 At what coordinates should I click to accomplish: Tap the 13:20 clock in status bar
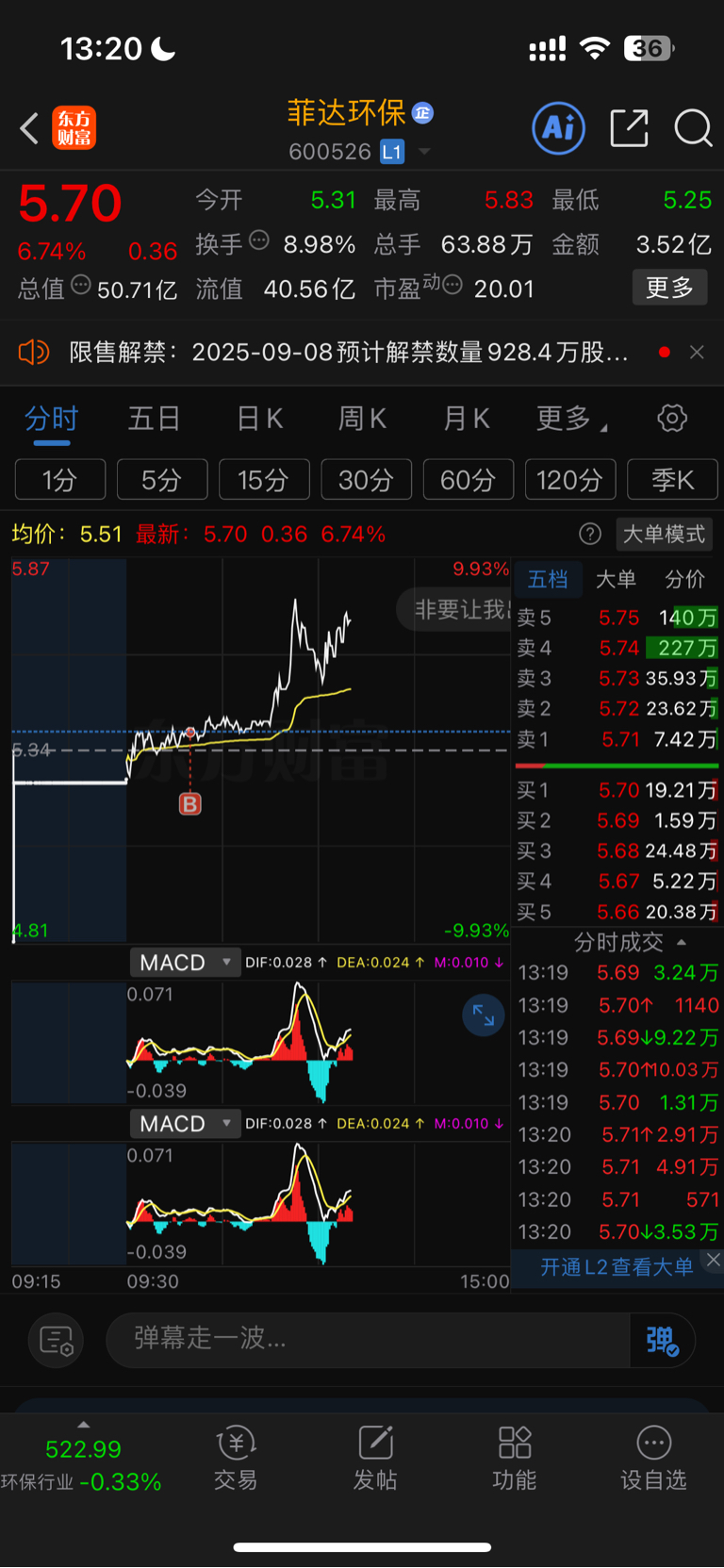pyautogui.click(x=101, y=48)
